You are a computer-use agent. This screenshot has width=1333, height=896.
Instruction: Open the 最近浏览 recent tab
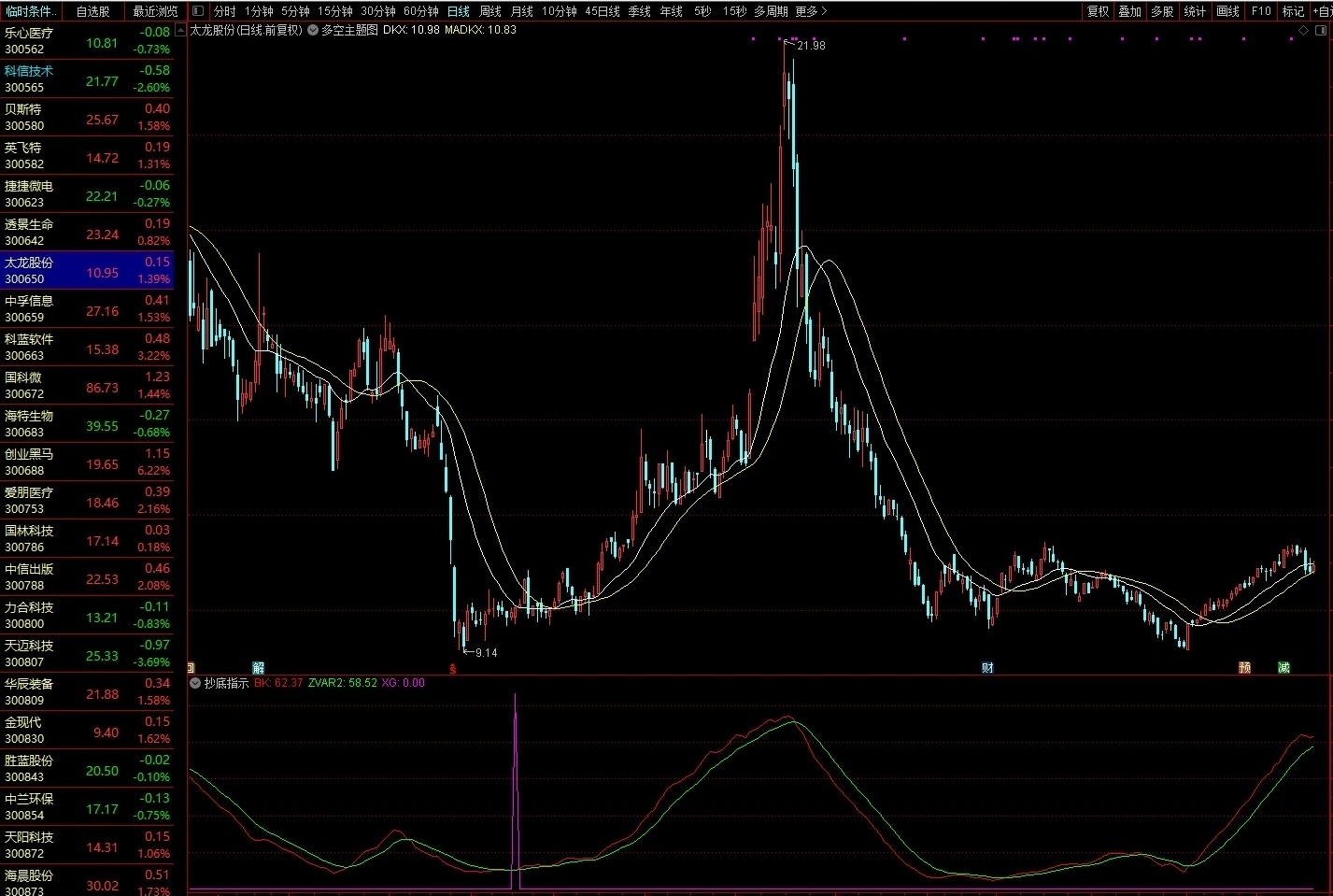[x=154, y=11]
